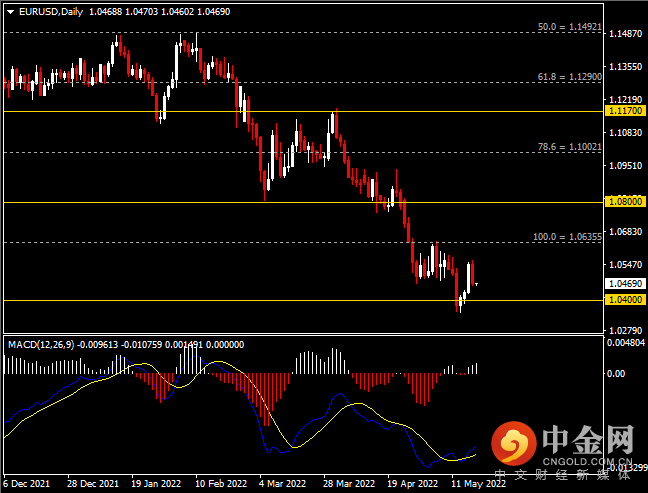
Task: Select the price axis value 1.06830
Action: [x=626, y=232]
